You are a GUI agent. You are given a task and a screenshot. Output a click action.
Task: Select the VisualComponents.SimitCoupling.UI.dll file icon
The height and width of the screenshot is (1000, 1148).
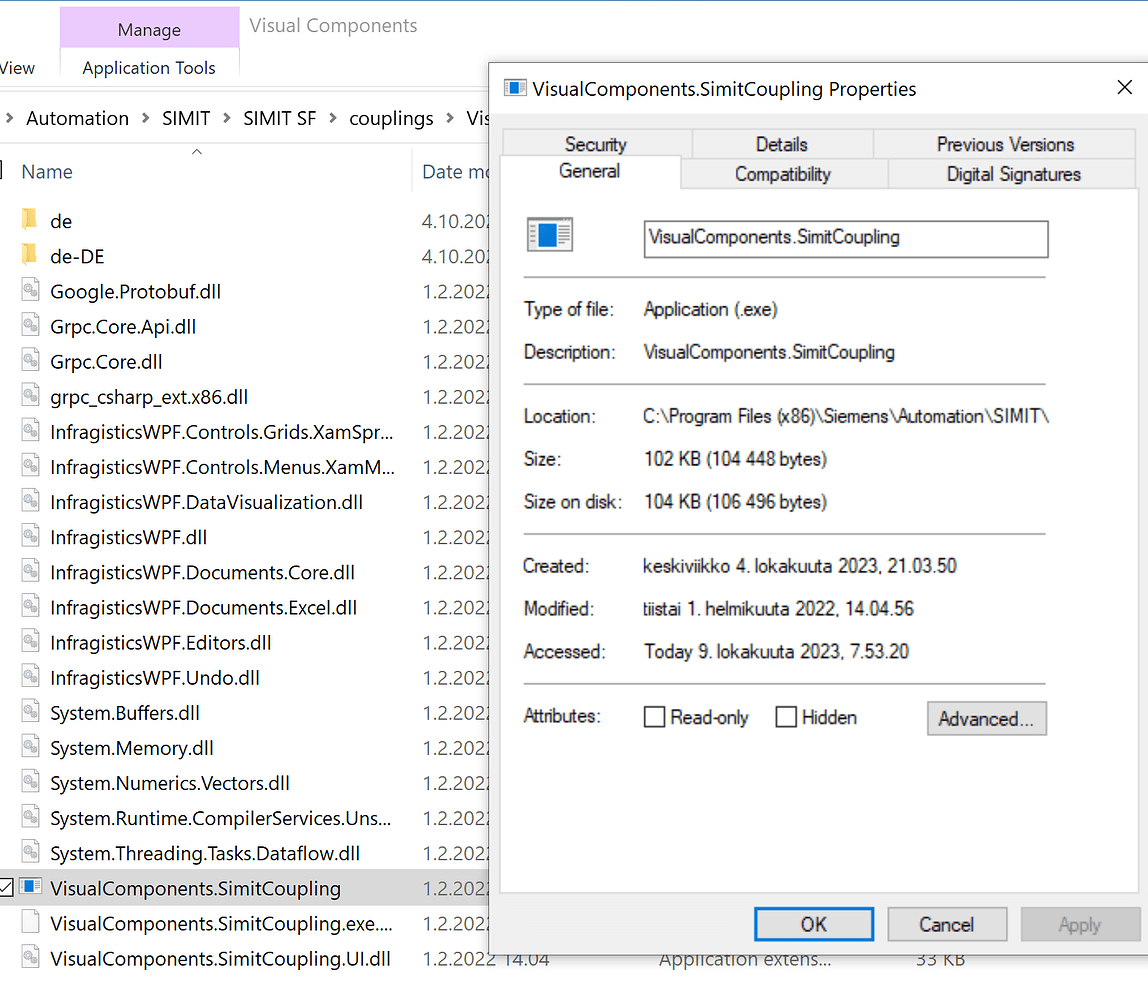pos(29,958)
